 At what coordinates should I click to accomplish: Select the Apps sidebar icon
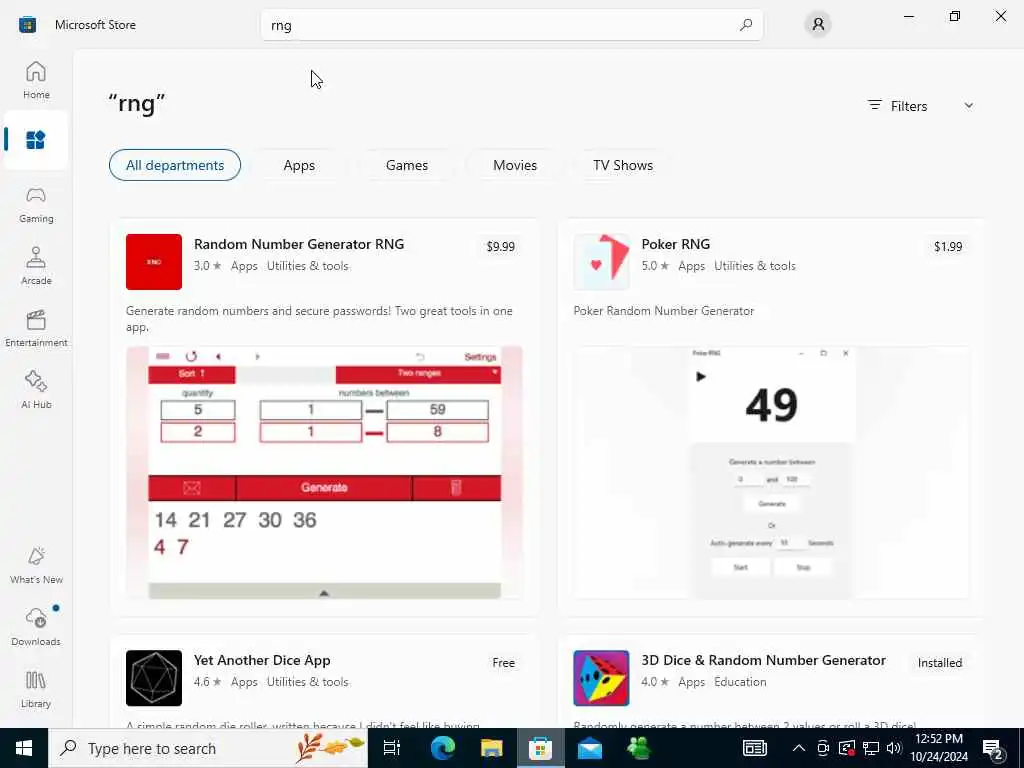(36, 140)
